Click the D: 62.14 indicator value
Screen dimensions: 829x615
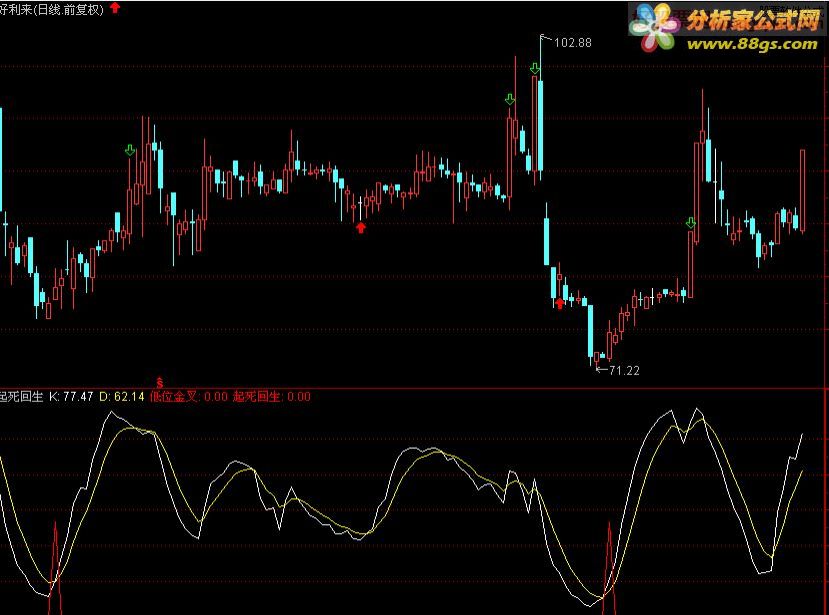point(122,397)
